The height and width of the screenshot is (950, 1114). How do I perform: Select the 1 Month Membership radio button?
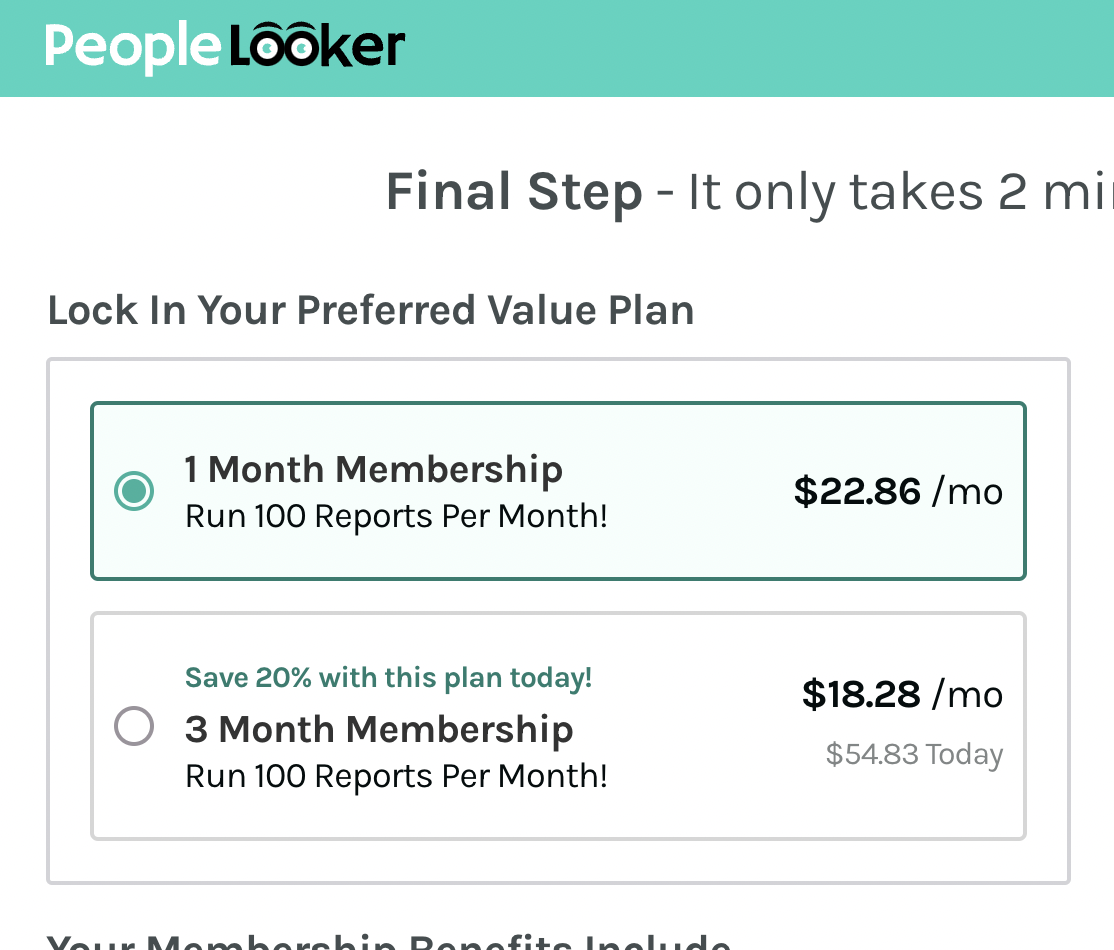(134, 491)
